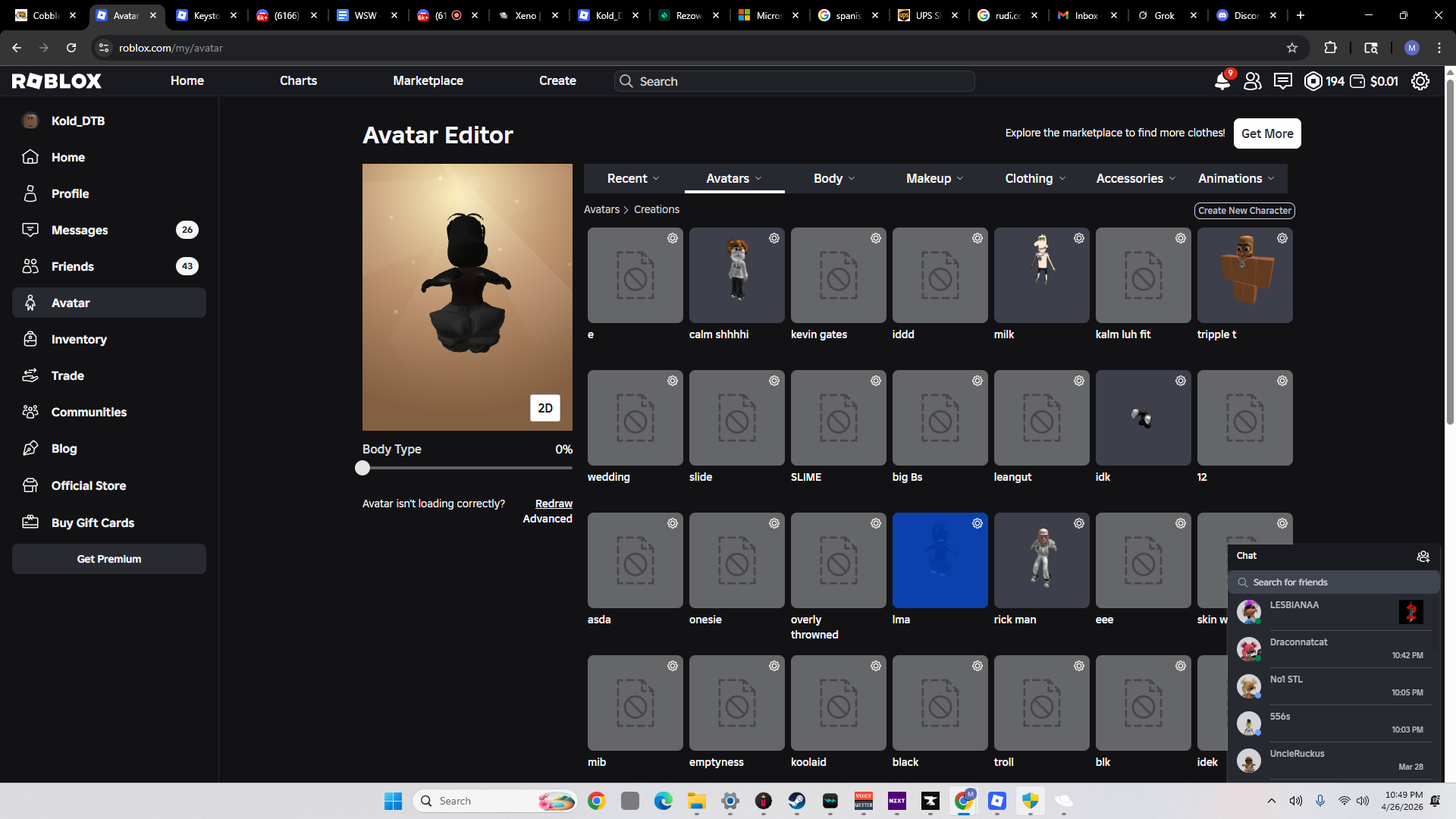Click the Avatars breadcrumb link
The image size is (1456, 819).
601,209
